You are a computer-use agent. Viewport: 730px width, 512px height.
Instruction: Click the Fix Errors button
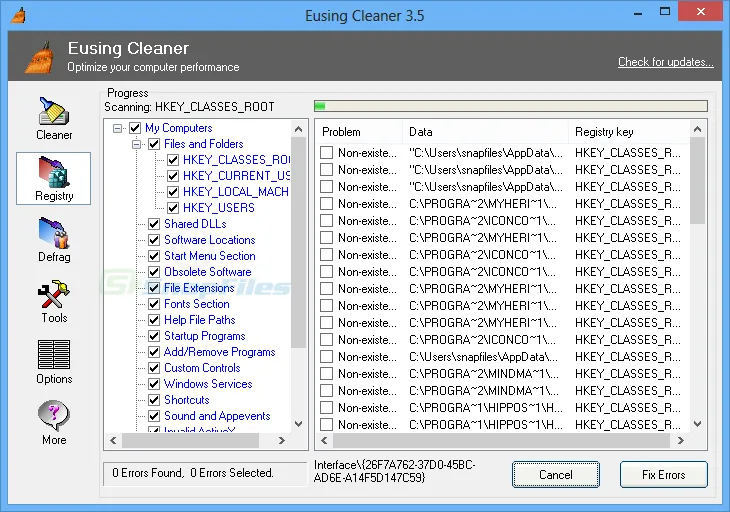(x=663, y=475)
